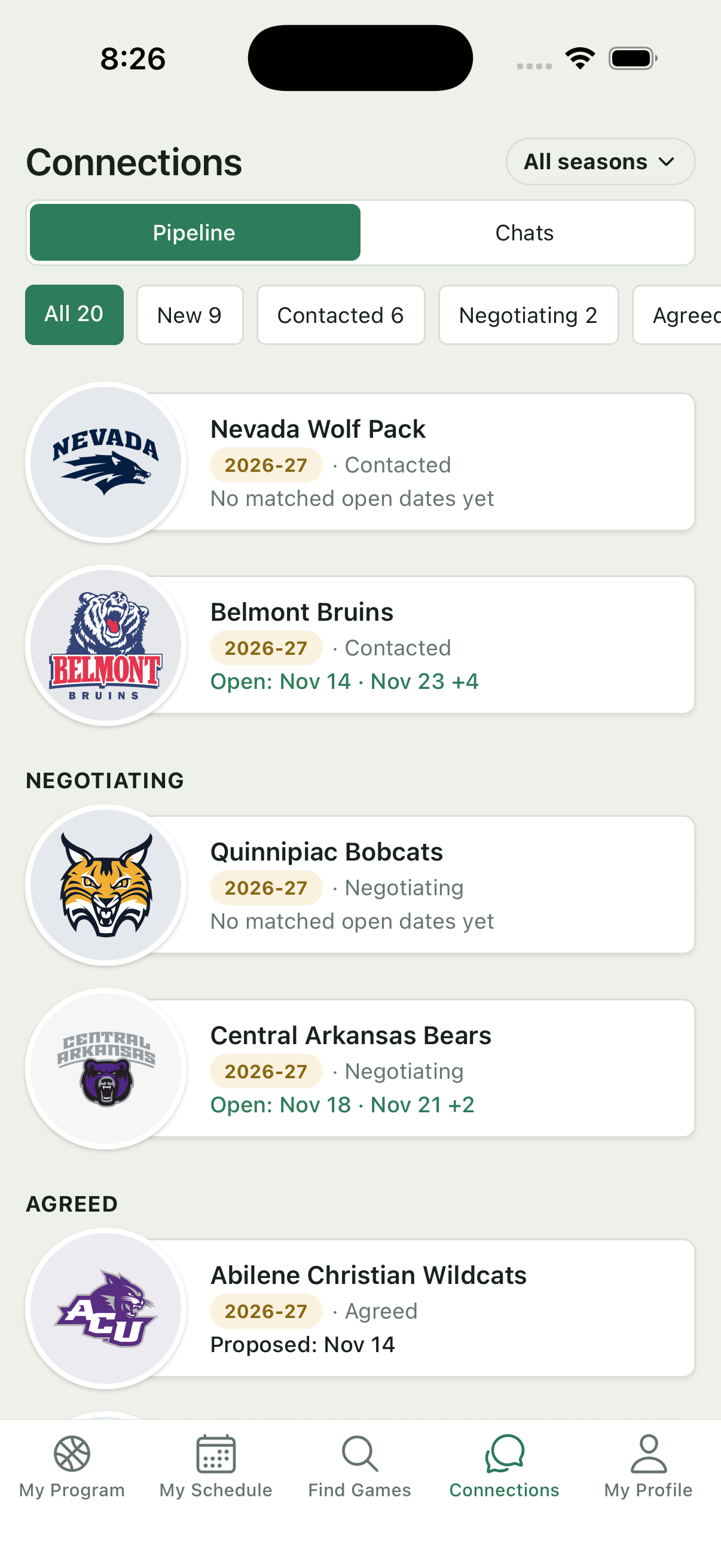The image size is (721, 1568).
Task: Open My Profile person icon
Action: [649, 1454]
